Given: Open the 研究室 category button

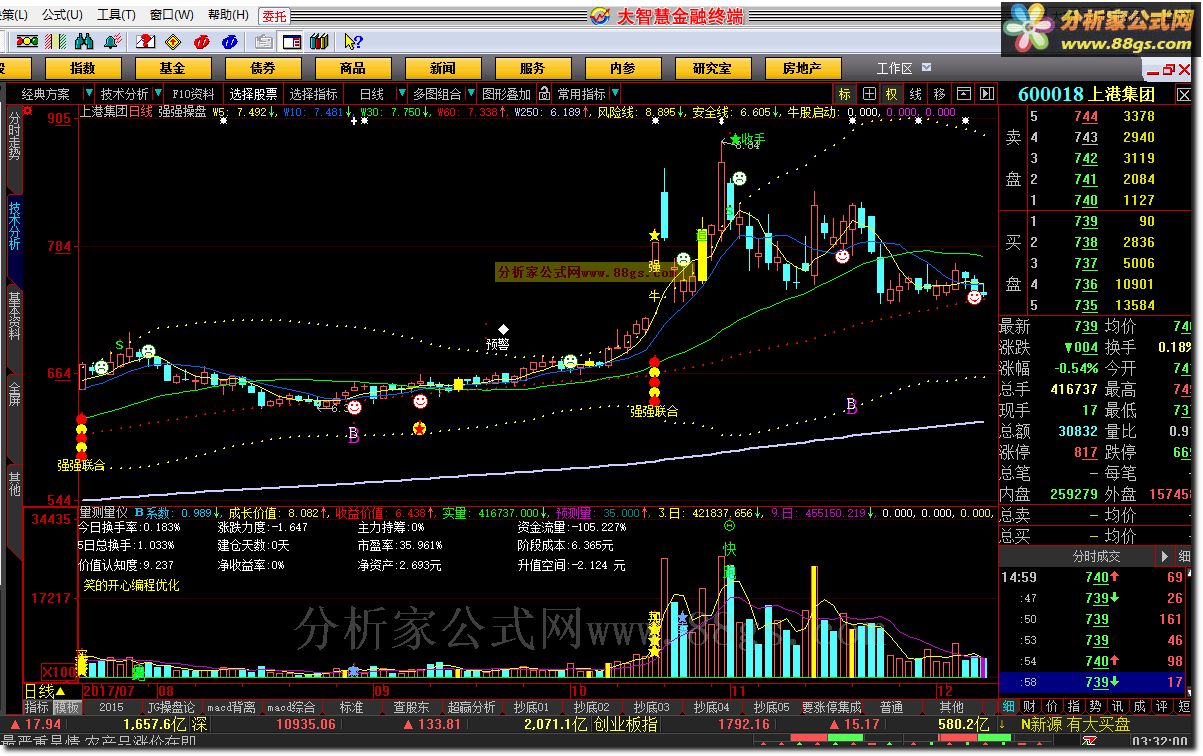Looking at the screenshot, I should [x=713, y=68].
